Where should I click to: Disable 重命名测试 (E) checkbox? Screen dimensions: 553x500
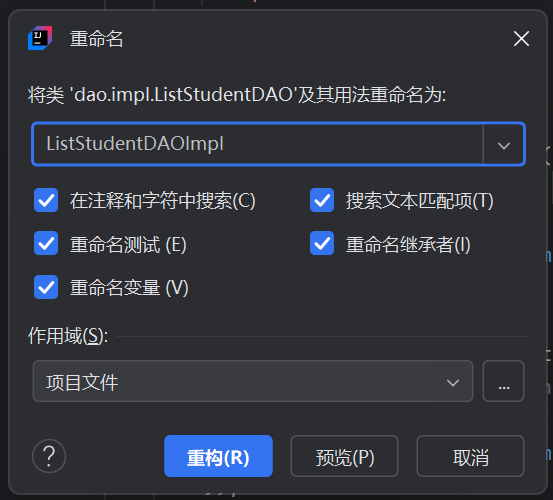pos(46,243)
